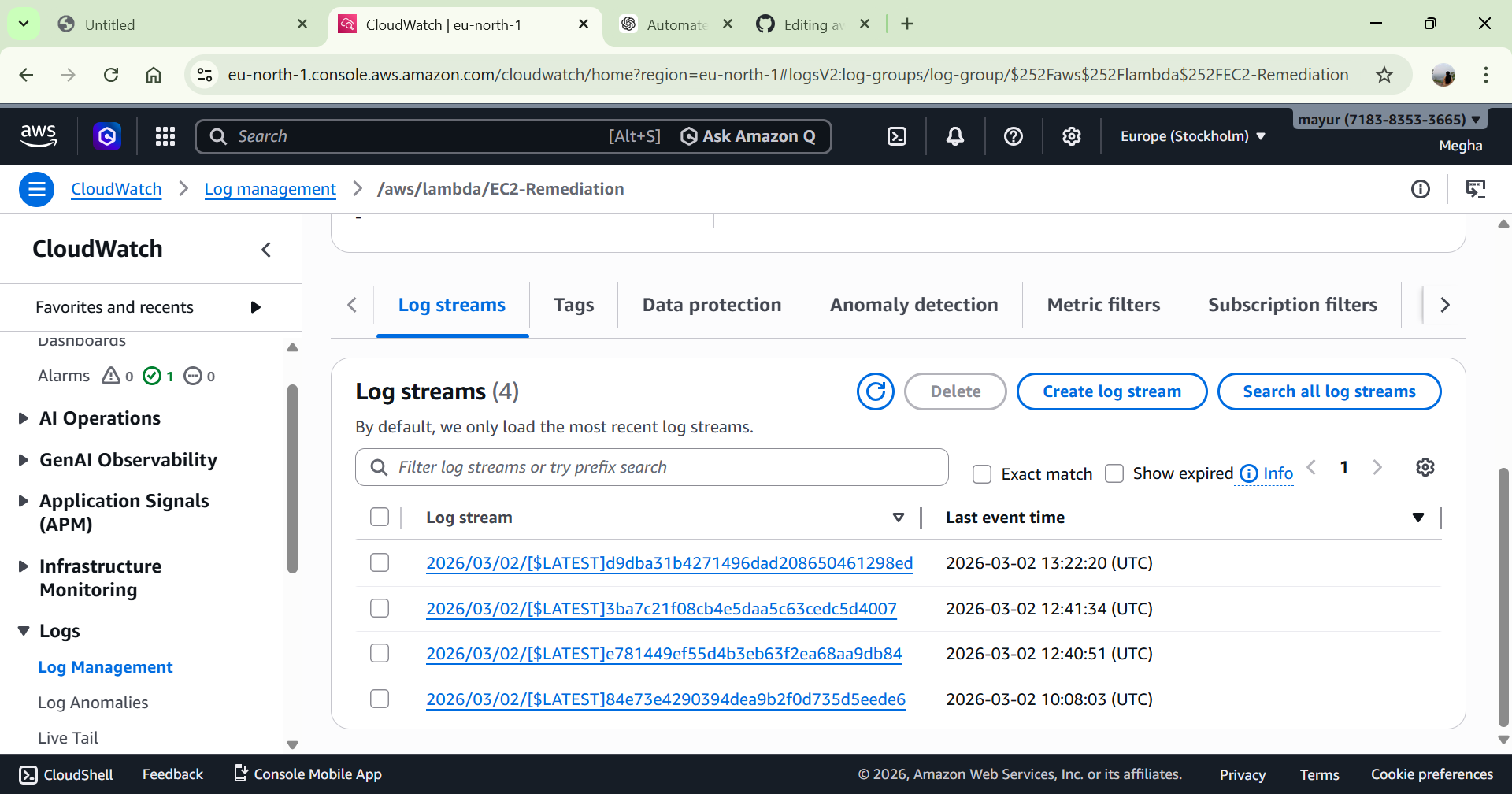Click the Ask Amazon Q button
Screen dimensions: 1512x794
coord(748,136)
